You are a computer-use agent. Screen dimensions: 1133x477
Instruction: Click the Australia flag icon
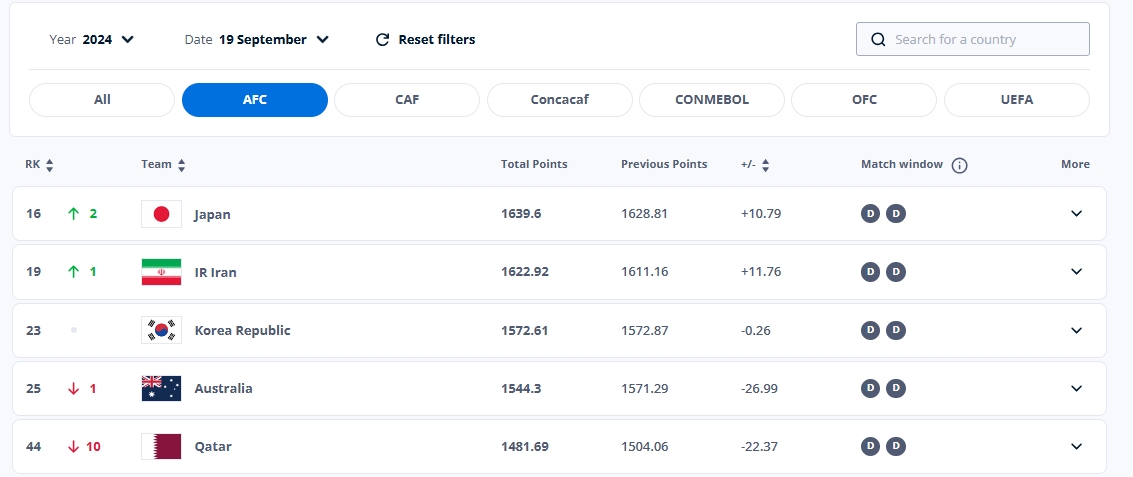tap(161, 388)
